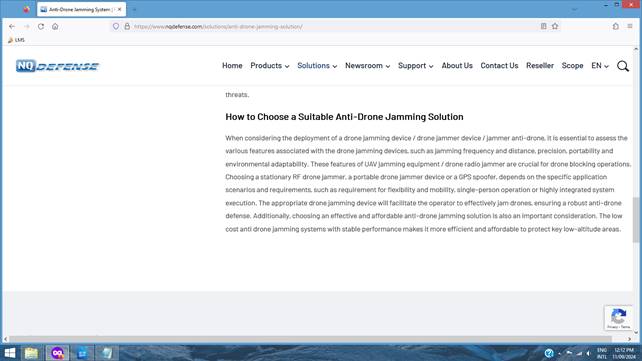
Task: Open the extensions icon in toolbar
Action: click(x=616, y=26)
